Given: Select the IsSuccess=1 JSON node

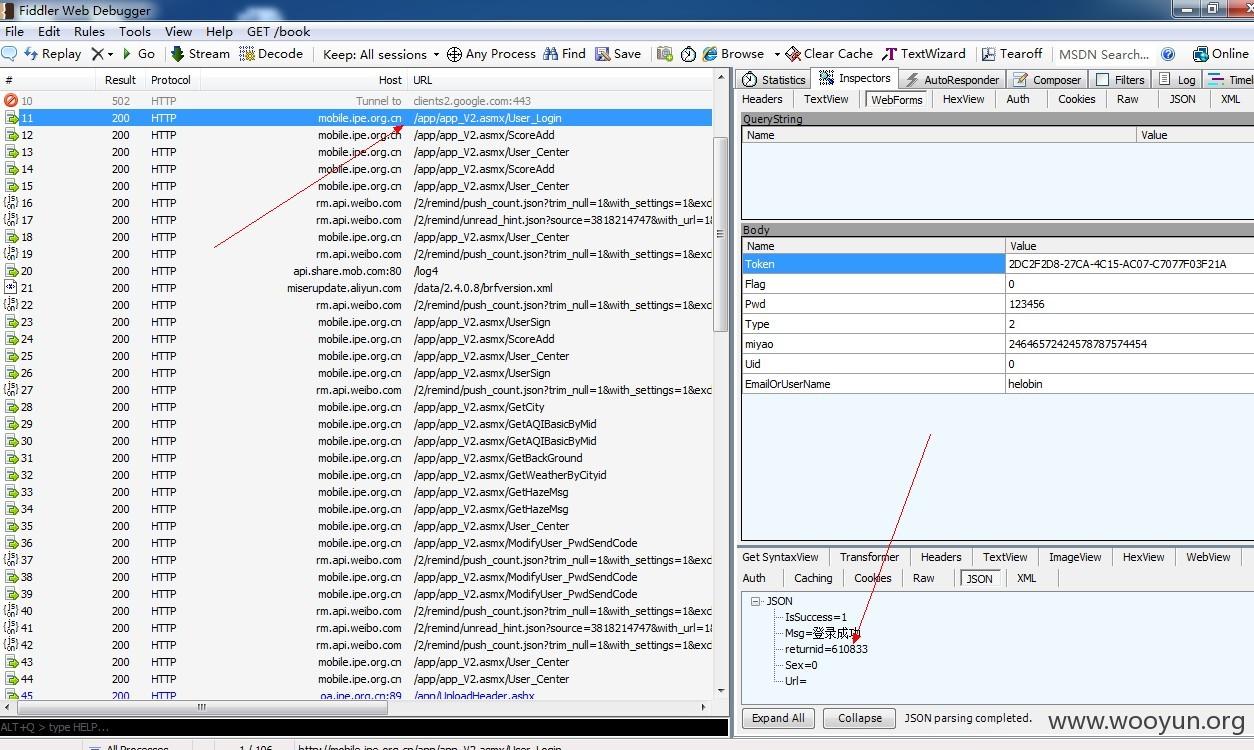Looking at the screenshot, I should [816, 617].
